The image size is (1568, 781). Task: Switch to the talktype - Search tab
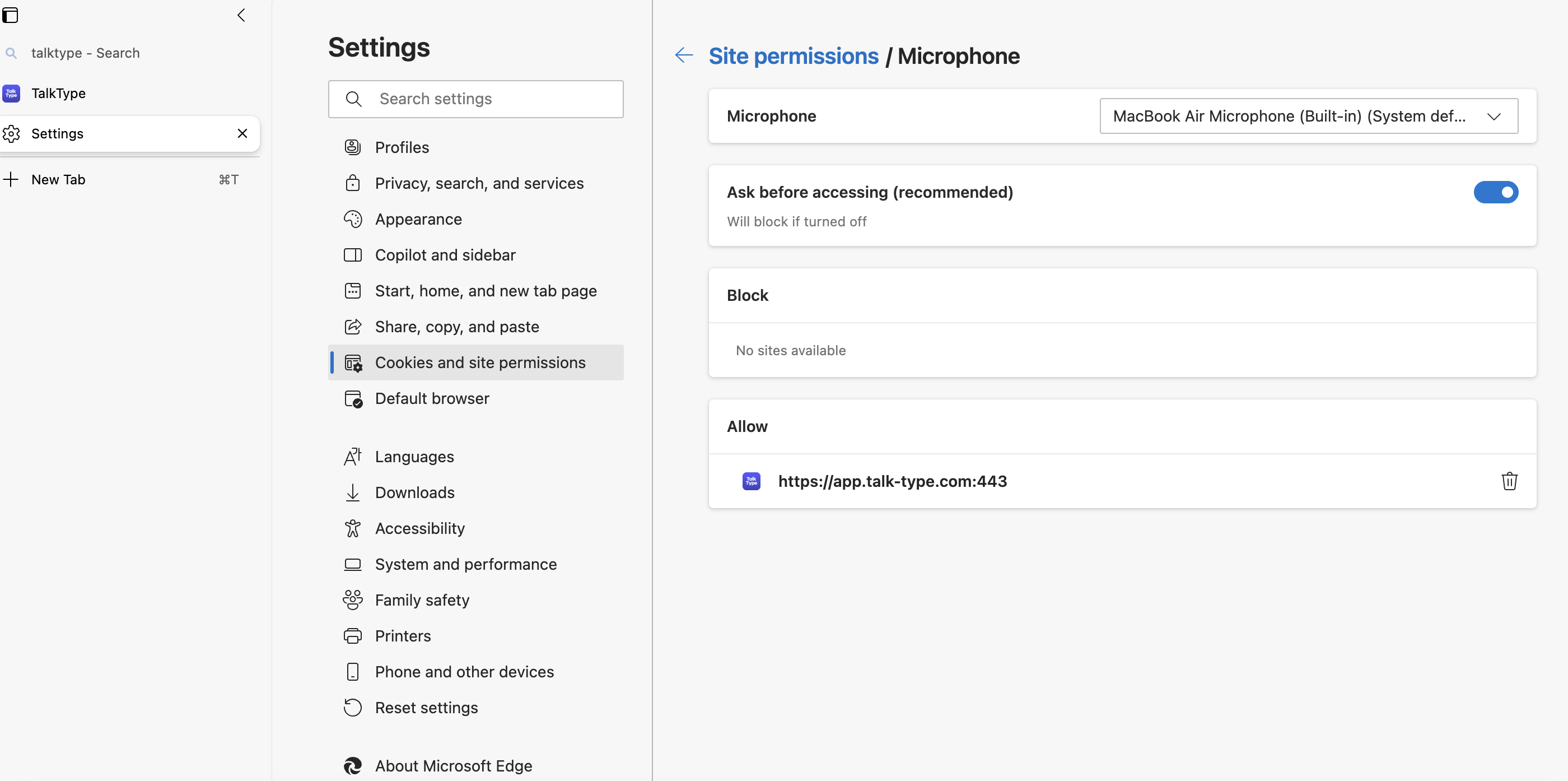tap(130, 53)
